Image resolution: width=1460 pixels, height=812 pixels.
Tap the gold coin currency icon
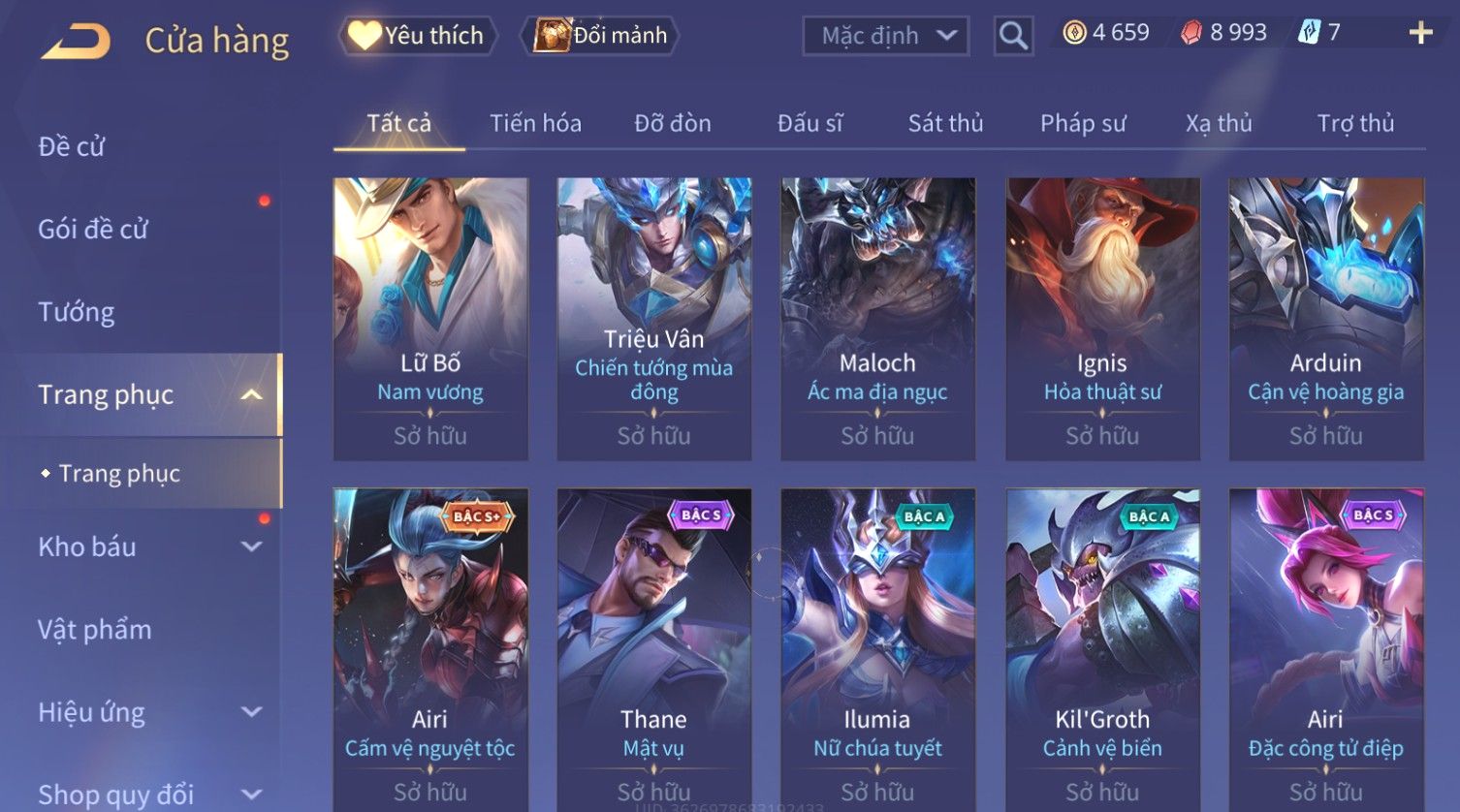pyautogui.click(x=1074, y=33)
